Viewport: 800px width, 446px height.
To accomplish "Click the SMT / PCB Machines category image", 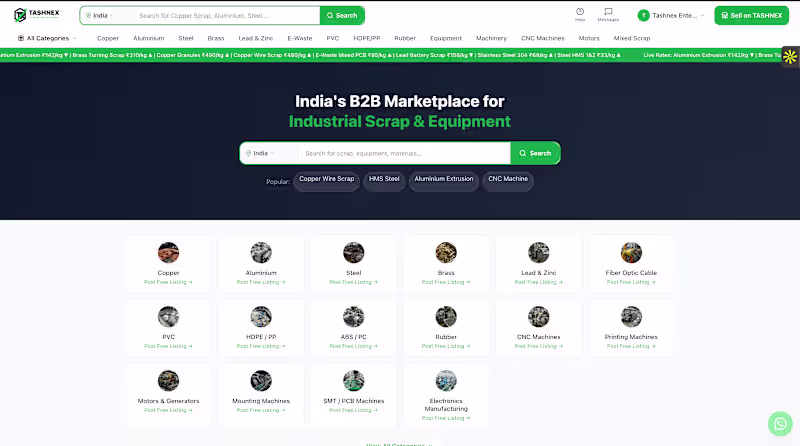I will coord(354,381).
